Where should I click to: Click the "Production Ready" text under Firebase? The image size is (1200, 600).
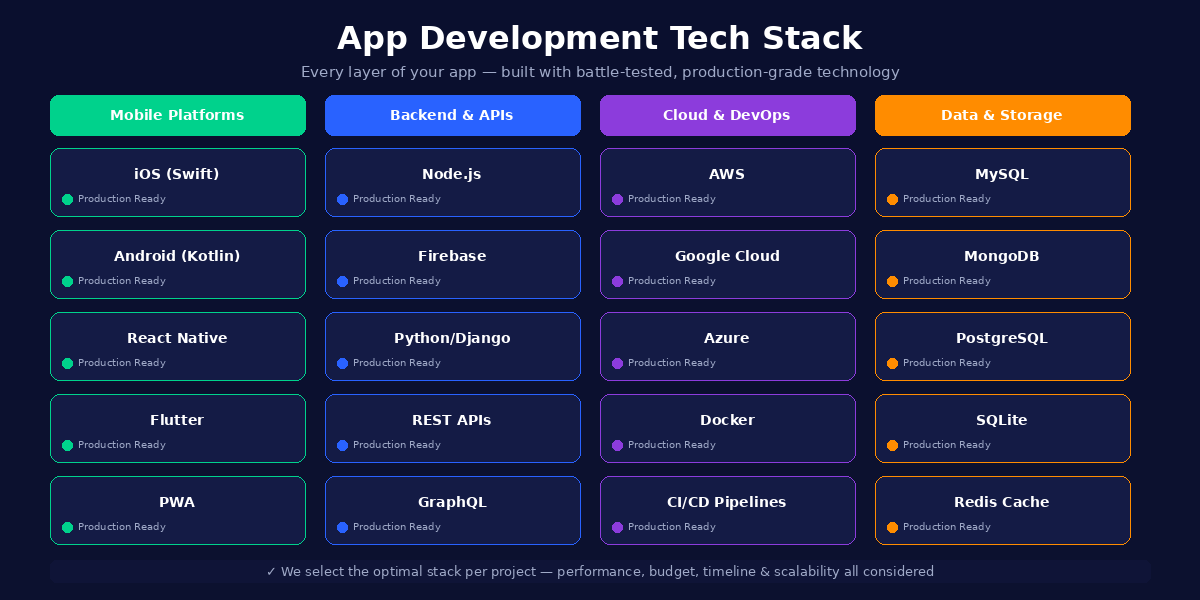pyautogui.click(x=397, y=281)
